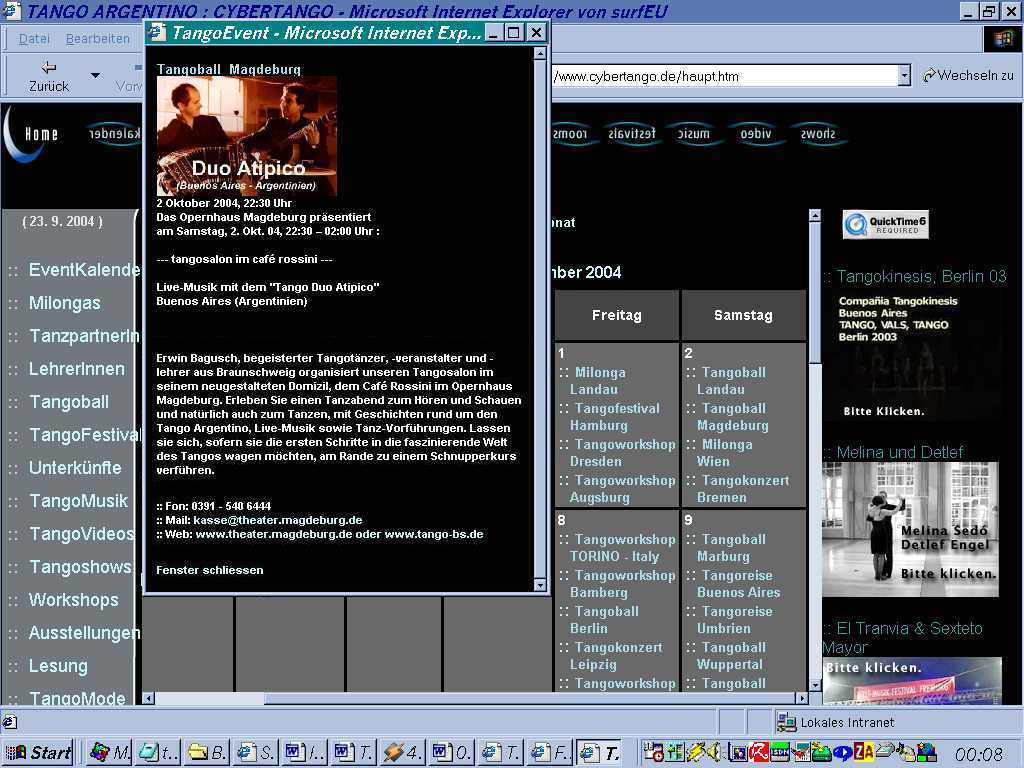Open the folder taskbar item 'B.'

206,752
